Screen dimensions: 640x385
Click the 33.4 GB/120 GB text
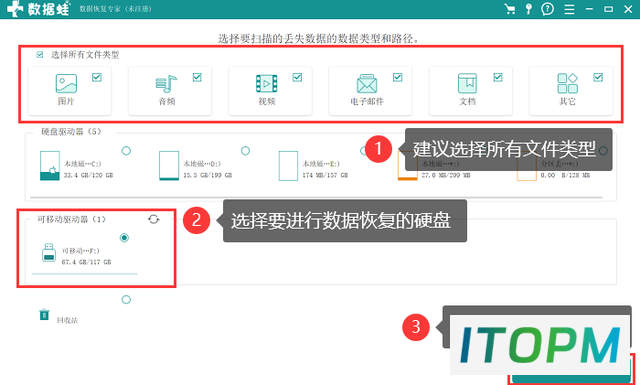(x=88, y=175)
